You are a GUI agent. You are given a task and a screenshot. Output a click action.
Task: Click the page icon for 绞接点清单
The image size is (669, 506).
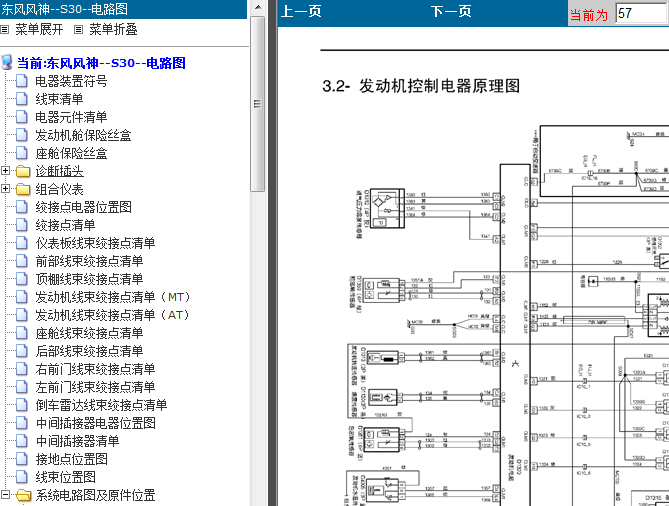[22, 225]
